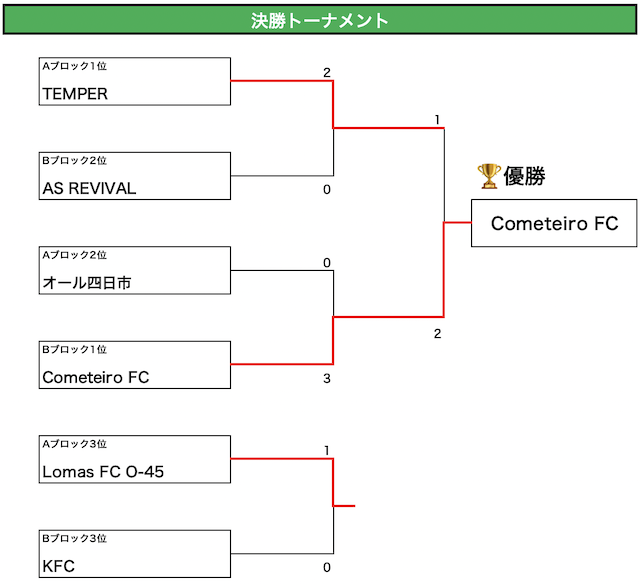Click the champion Cometeiro FC winner box
The height and width of the screenshot is (588, 640).
pyautogui.click(x=554, y=224)
